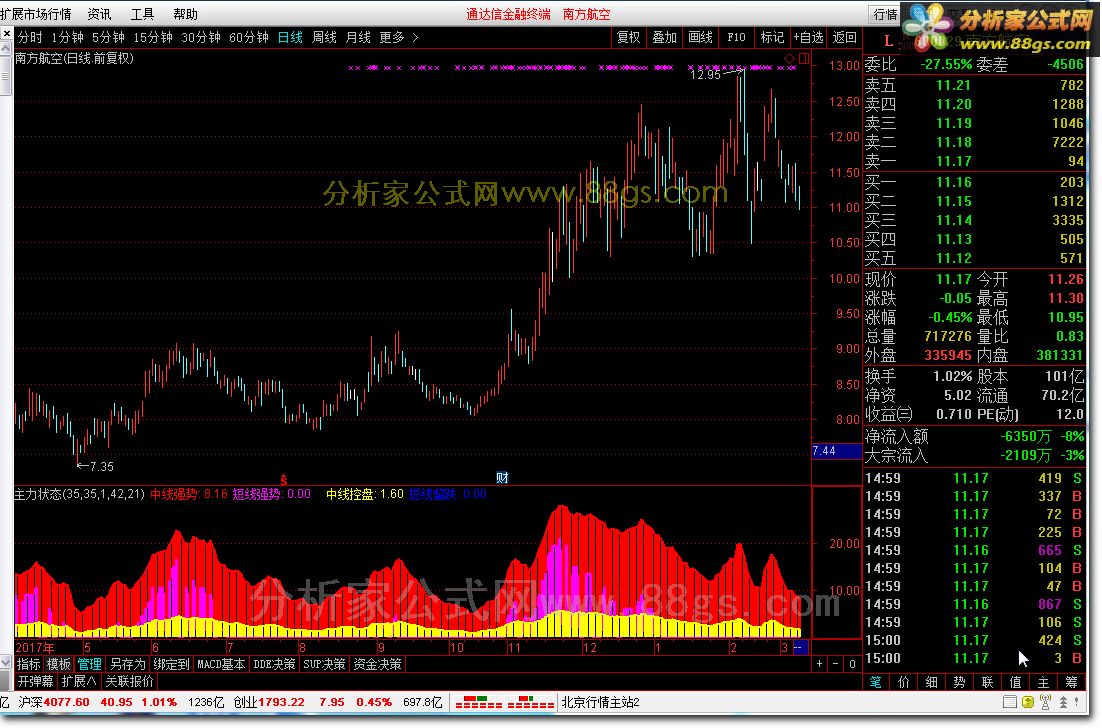This screenshot has height=728, width=1102.
Task: Click the red $ marker under the chart
Action: point(284,479)
